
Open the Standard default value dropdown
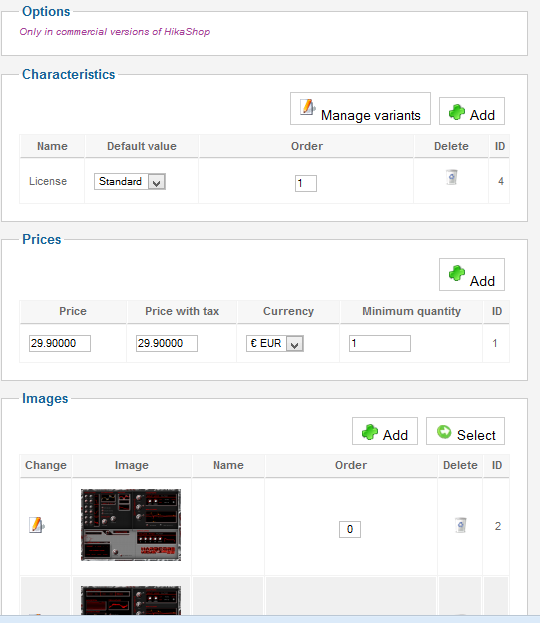click(x=130, y=182)
